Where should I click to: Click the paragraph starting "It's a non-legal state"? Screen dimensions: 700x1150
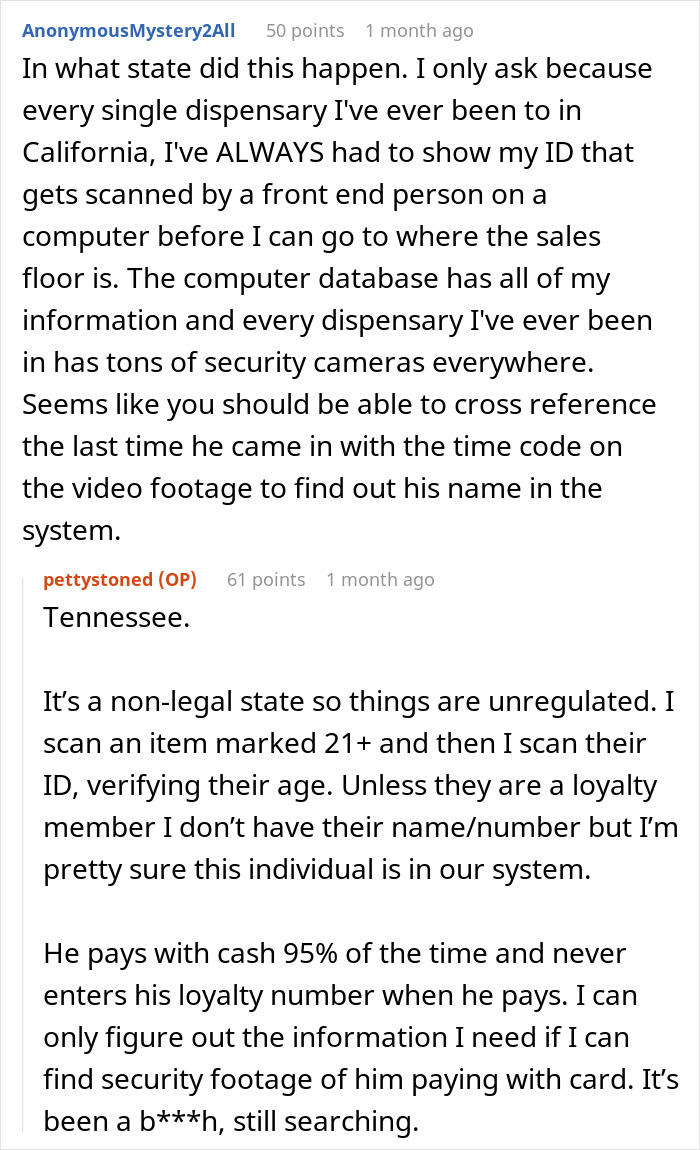point(361,785)
